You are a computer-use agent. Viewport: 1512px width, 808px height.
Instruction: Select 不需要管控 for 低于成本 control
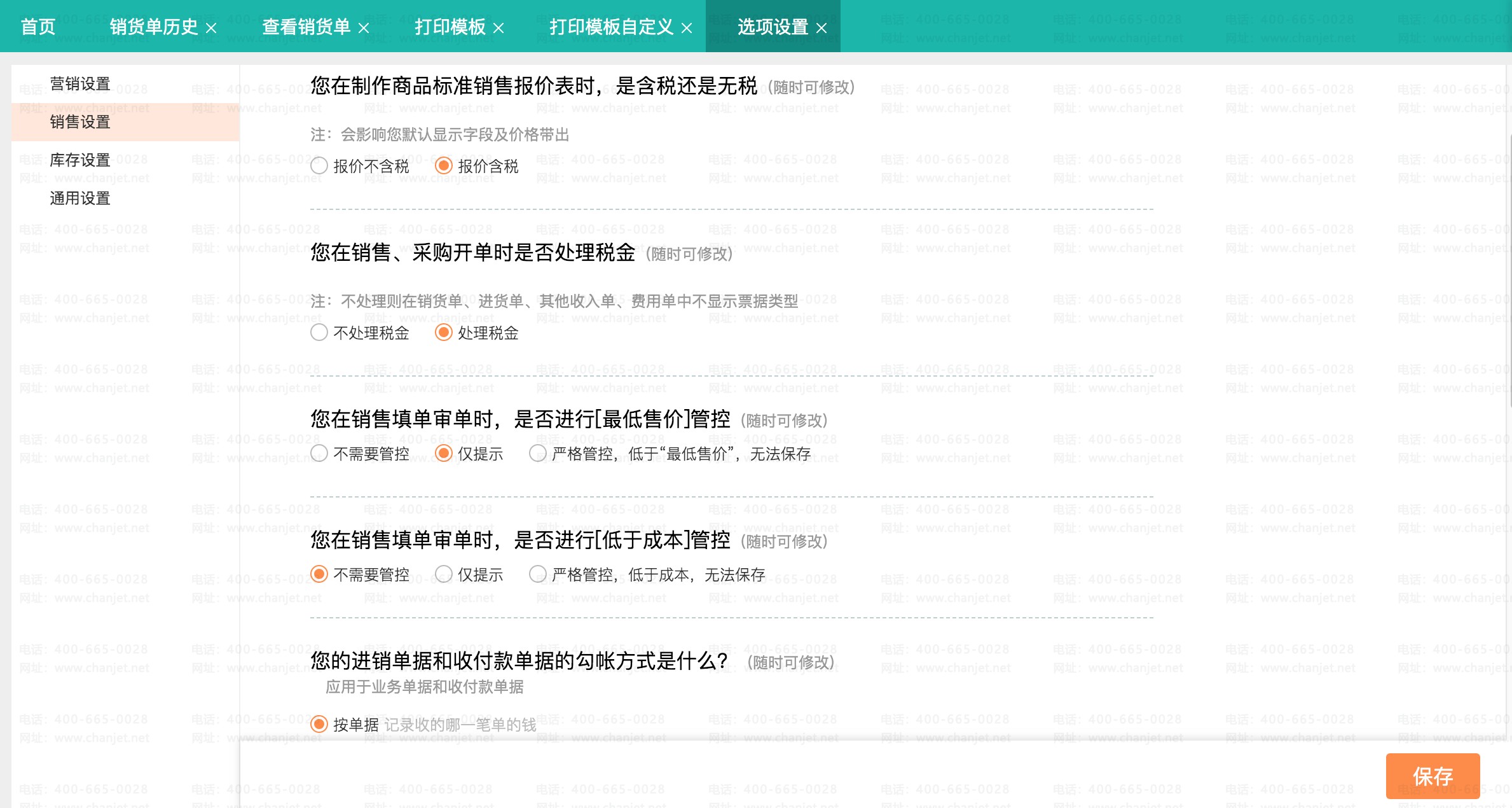click(319, 575)
